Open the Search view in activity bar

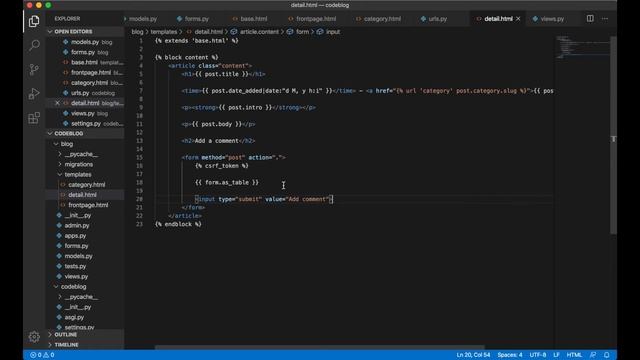[x=34, y=45]
